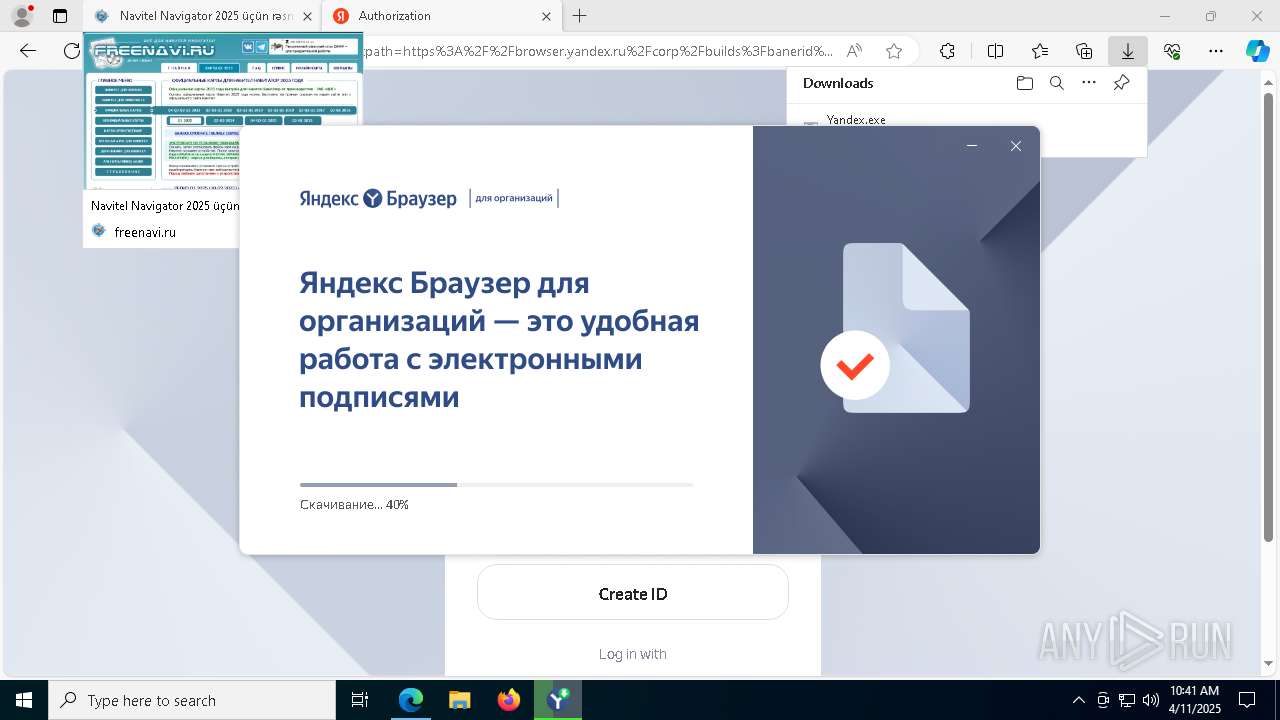This screenshot has width=1280, height=720.
Task: Open the Windows Start menu
Action: 24,700
